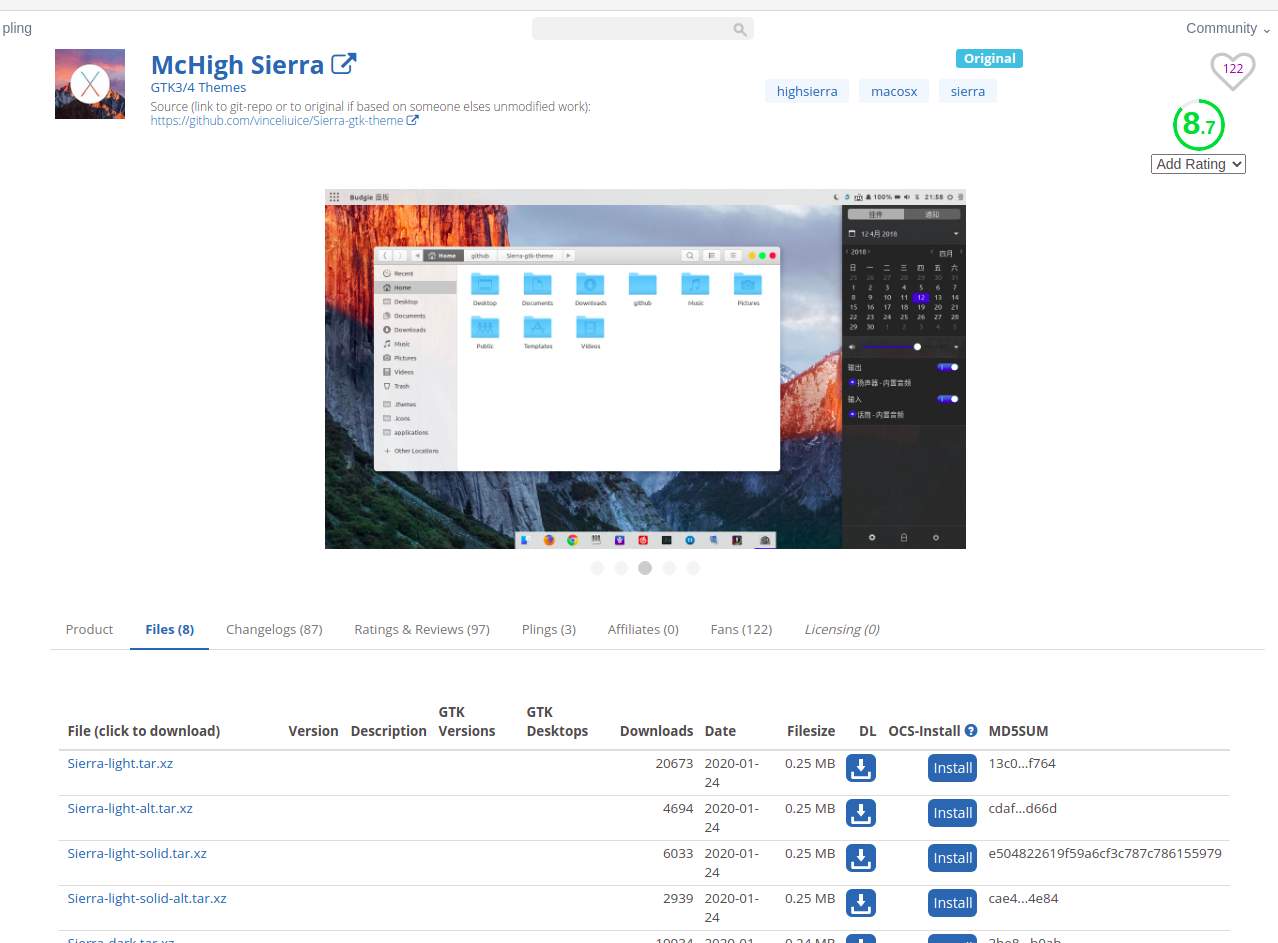Click the McHigh Sierra product logo thumbnail

[x=90, y=84]
